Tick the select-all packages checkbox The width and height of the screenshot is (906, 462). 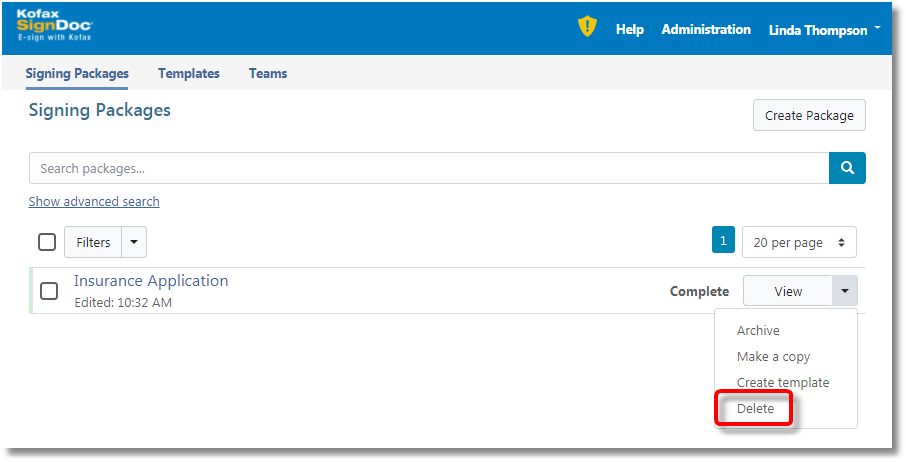point(47,242)
